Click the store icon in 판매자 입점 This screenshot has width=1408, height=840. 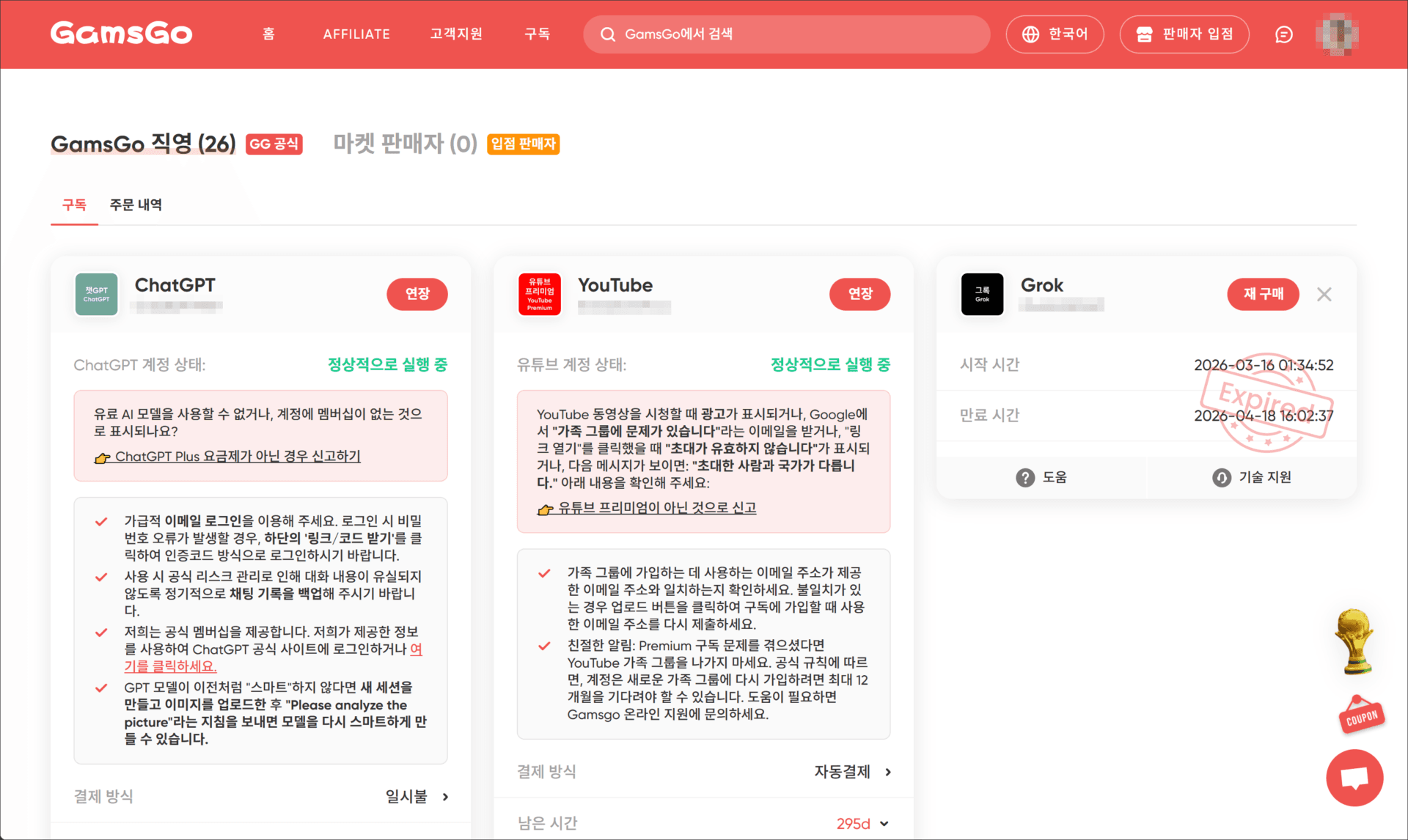point(1144,34)
